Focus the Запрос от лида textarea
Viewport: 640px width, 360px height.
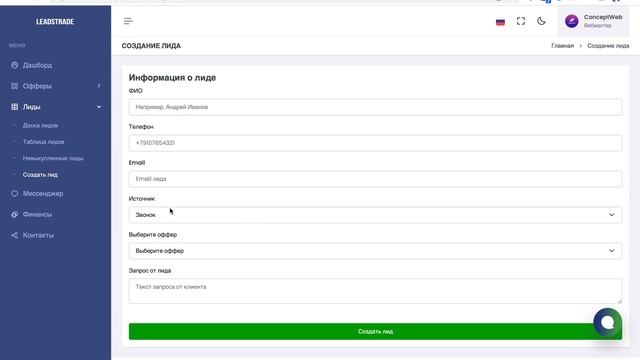click(376, 291)
